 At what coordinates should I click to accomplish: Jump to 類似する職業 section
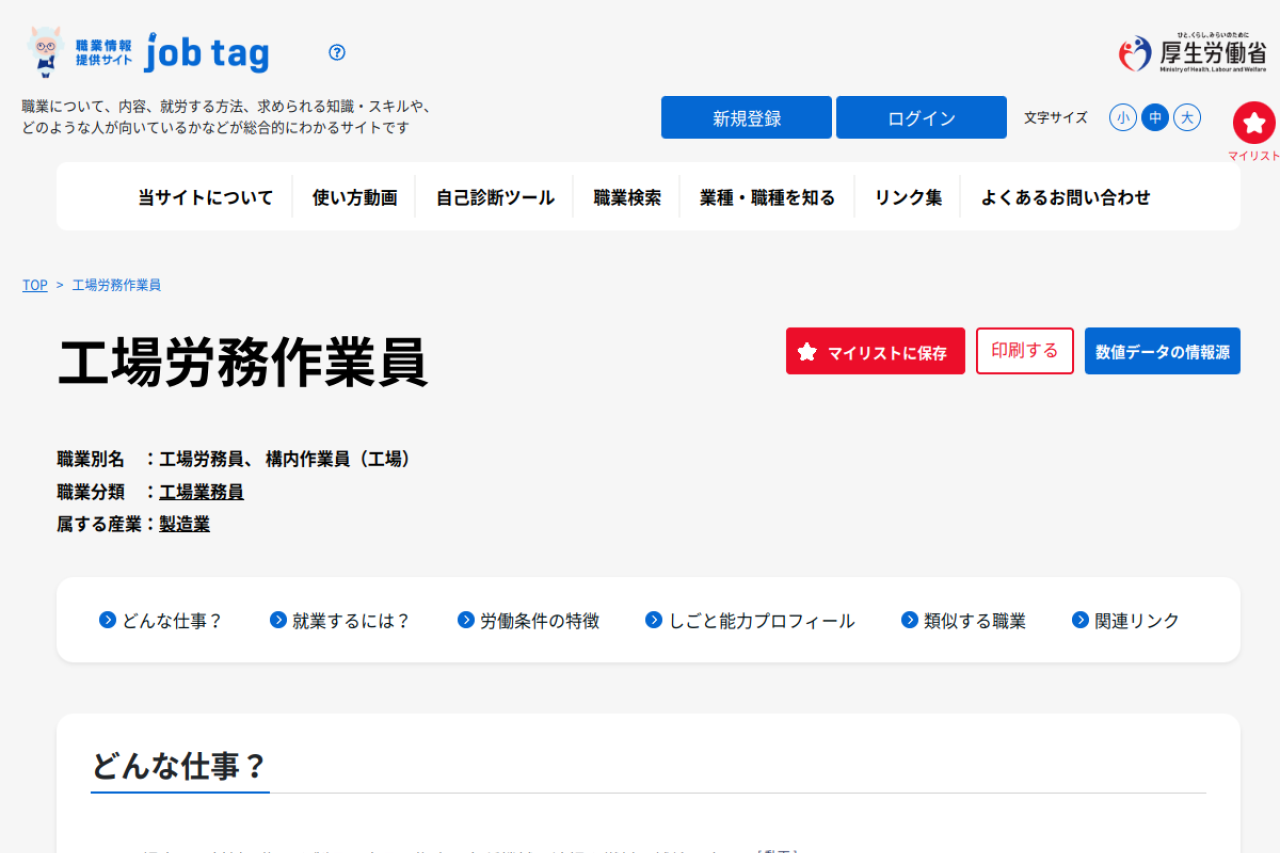tap(975, 621)
